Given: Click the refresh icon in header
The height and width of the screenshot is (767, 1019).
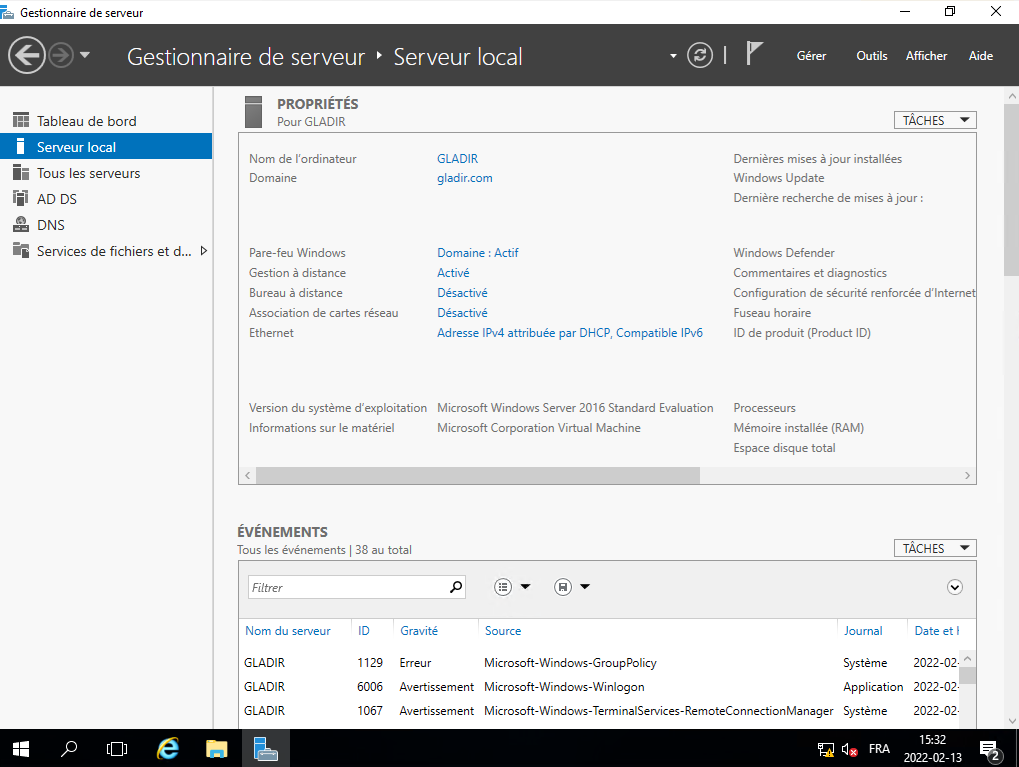Looking at the screenshot, I should [x=700, y=55].
